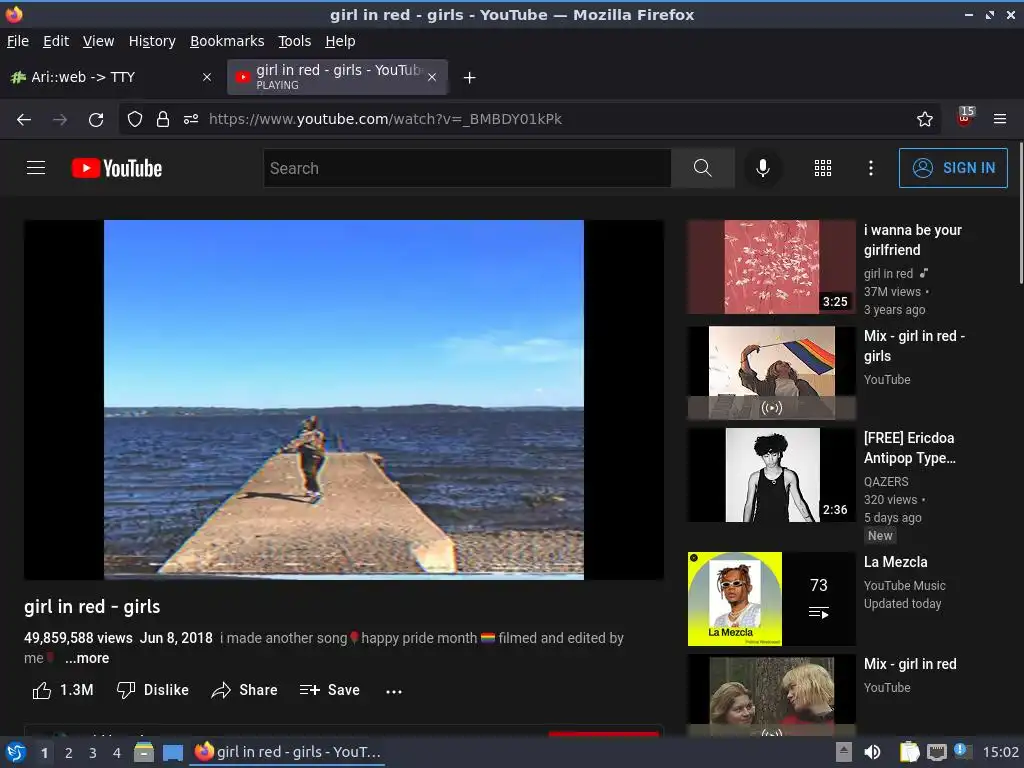The height and width of the screenshot is (768, 1024).
Task: Open the black-and-white Ericdoa thumbnail
Action: pos(771,475)
